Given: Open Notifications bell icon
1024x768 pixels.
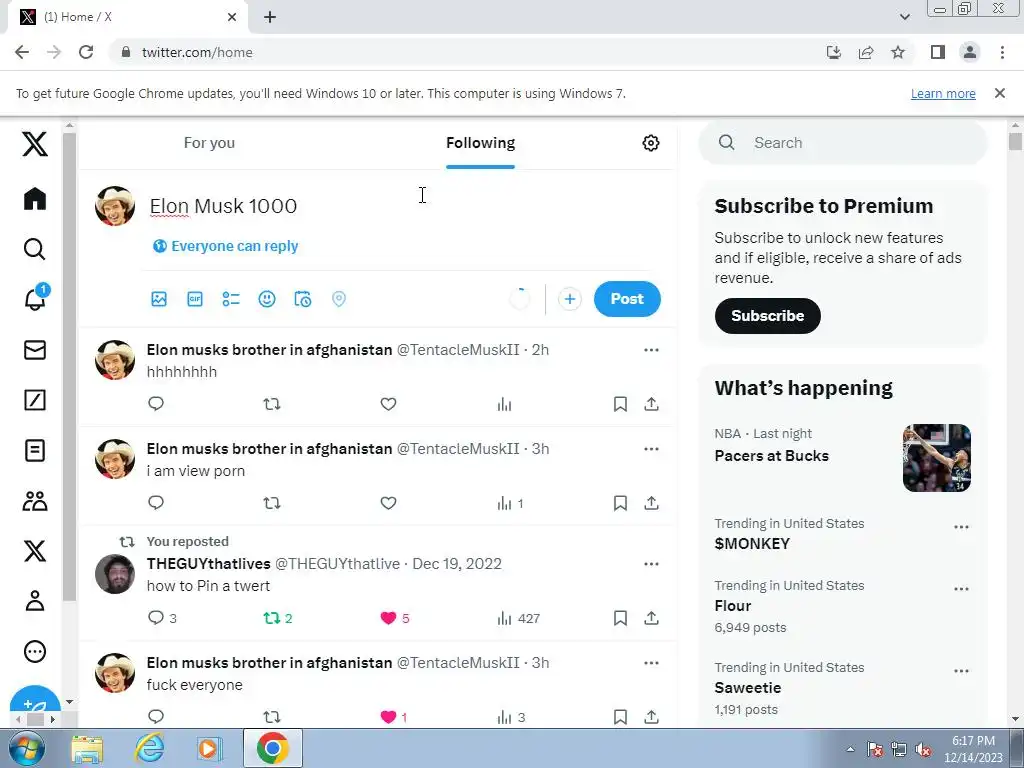Looking at the screenshot, I should point(35,298).
